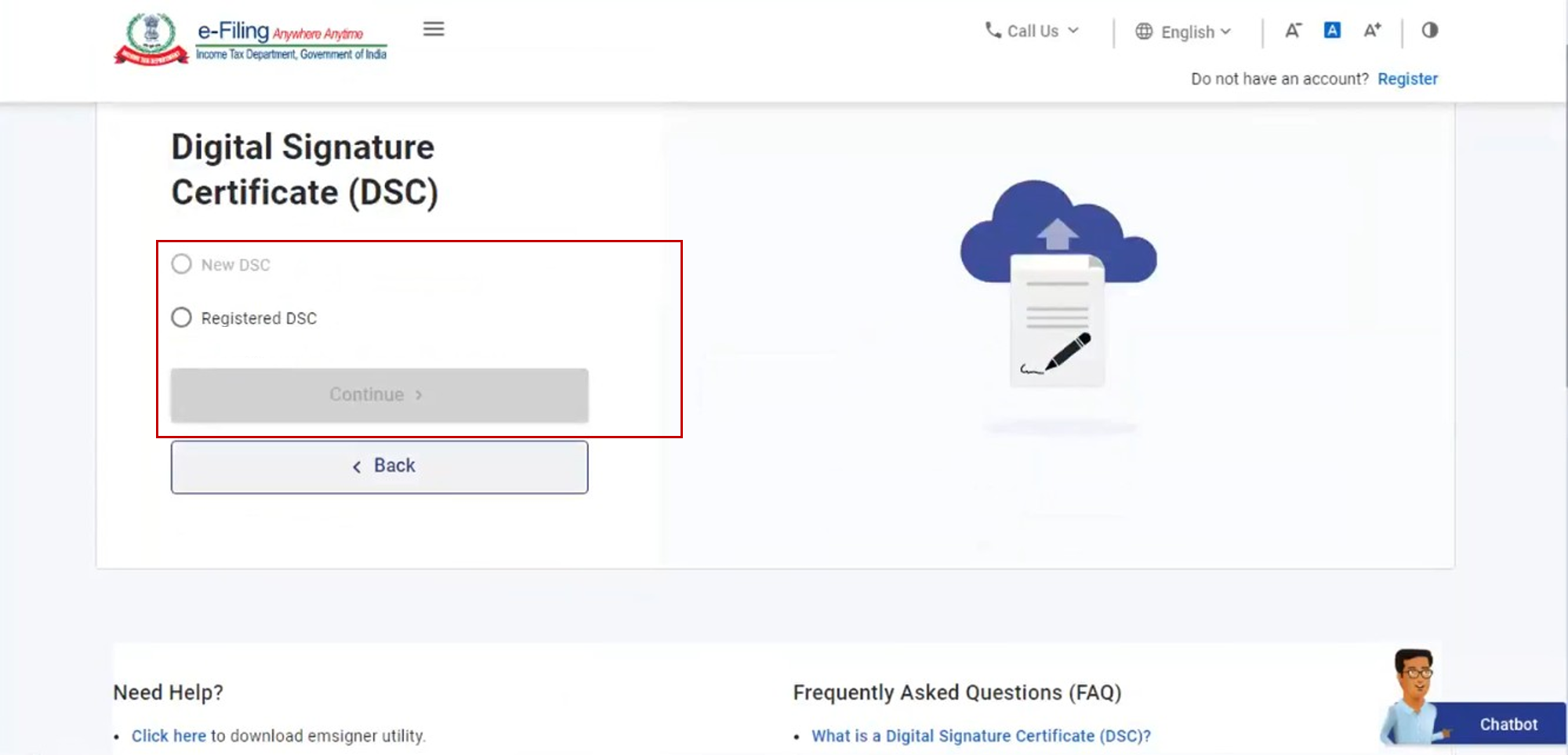The width and height of the screenshot is (1568, 755).
Task: Decrease the font size with A- icon
Action: 1293,31
